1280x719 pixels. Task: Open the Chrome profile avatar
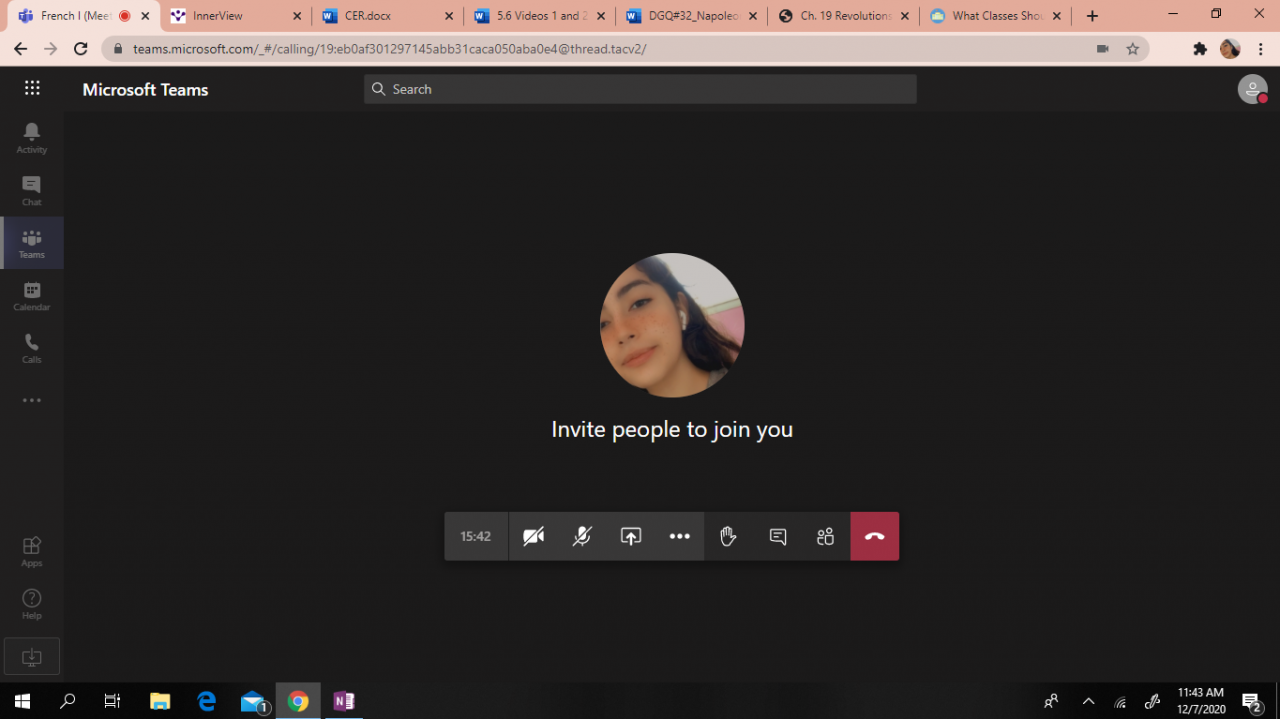(x=1230, y=49)
